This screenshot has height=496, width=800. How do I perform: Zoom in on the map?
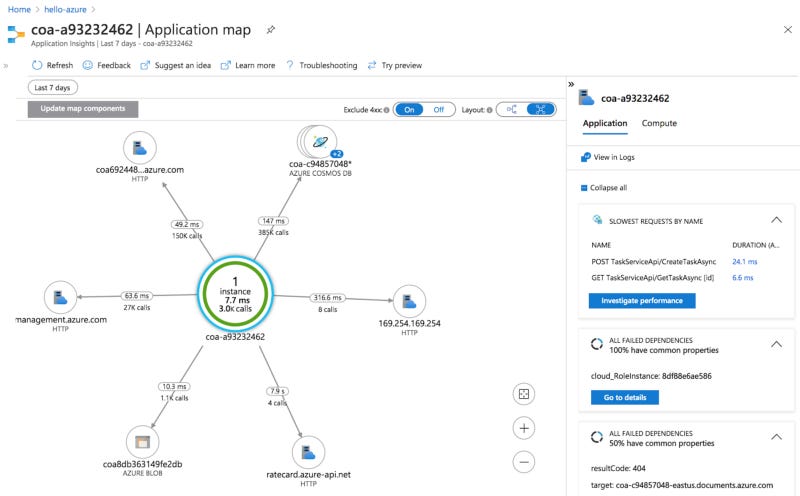(x=524, y=428)
